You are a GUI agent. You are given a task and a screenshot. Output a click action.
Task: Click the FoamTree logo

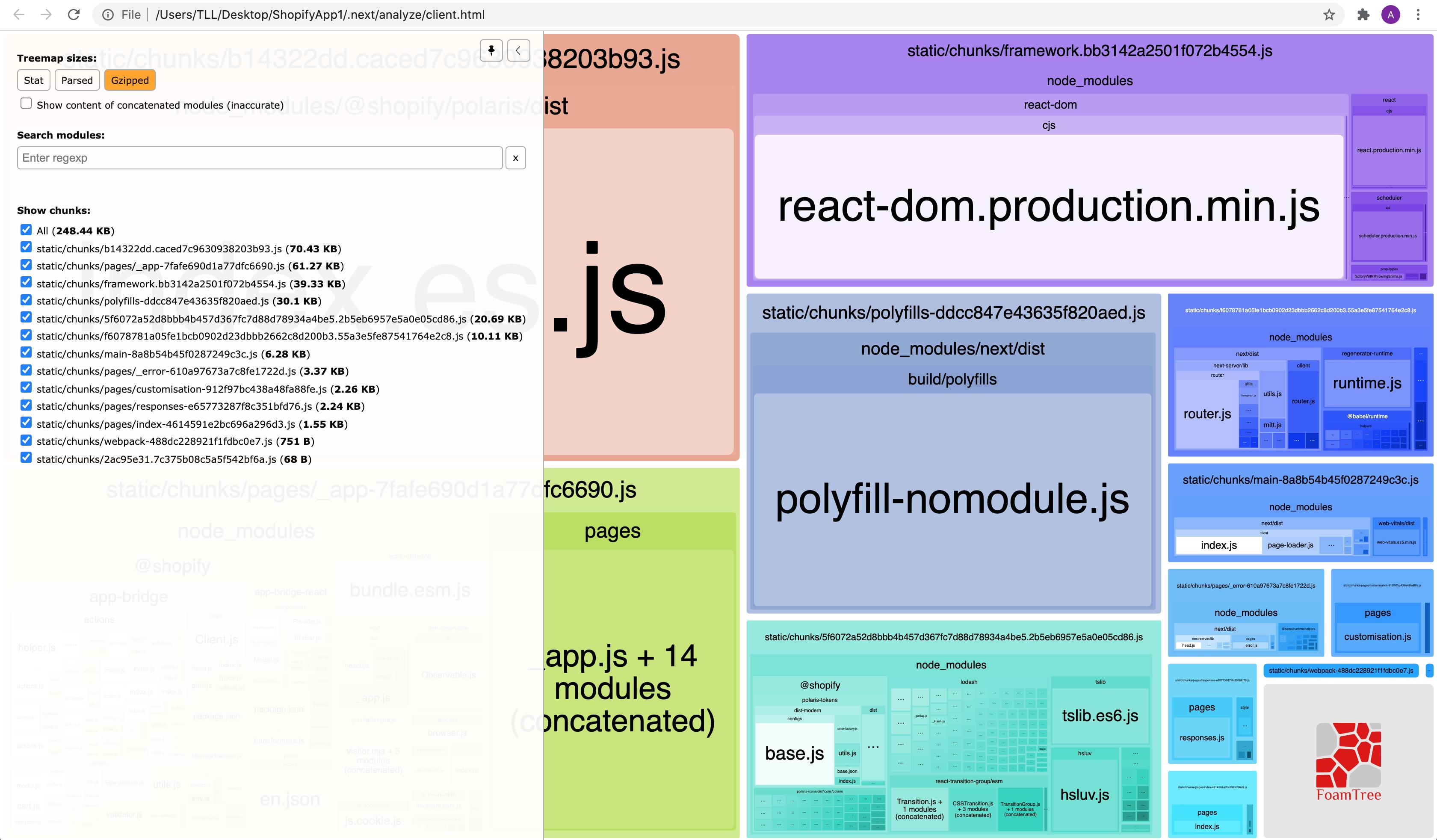click(x=1348, y=761)
